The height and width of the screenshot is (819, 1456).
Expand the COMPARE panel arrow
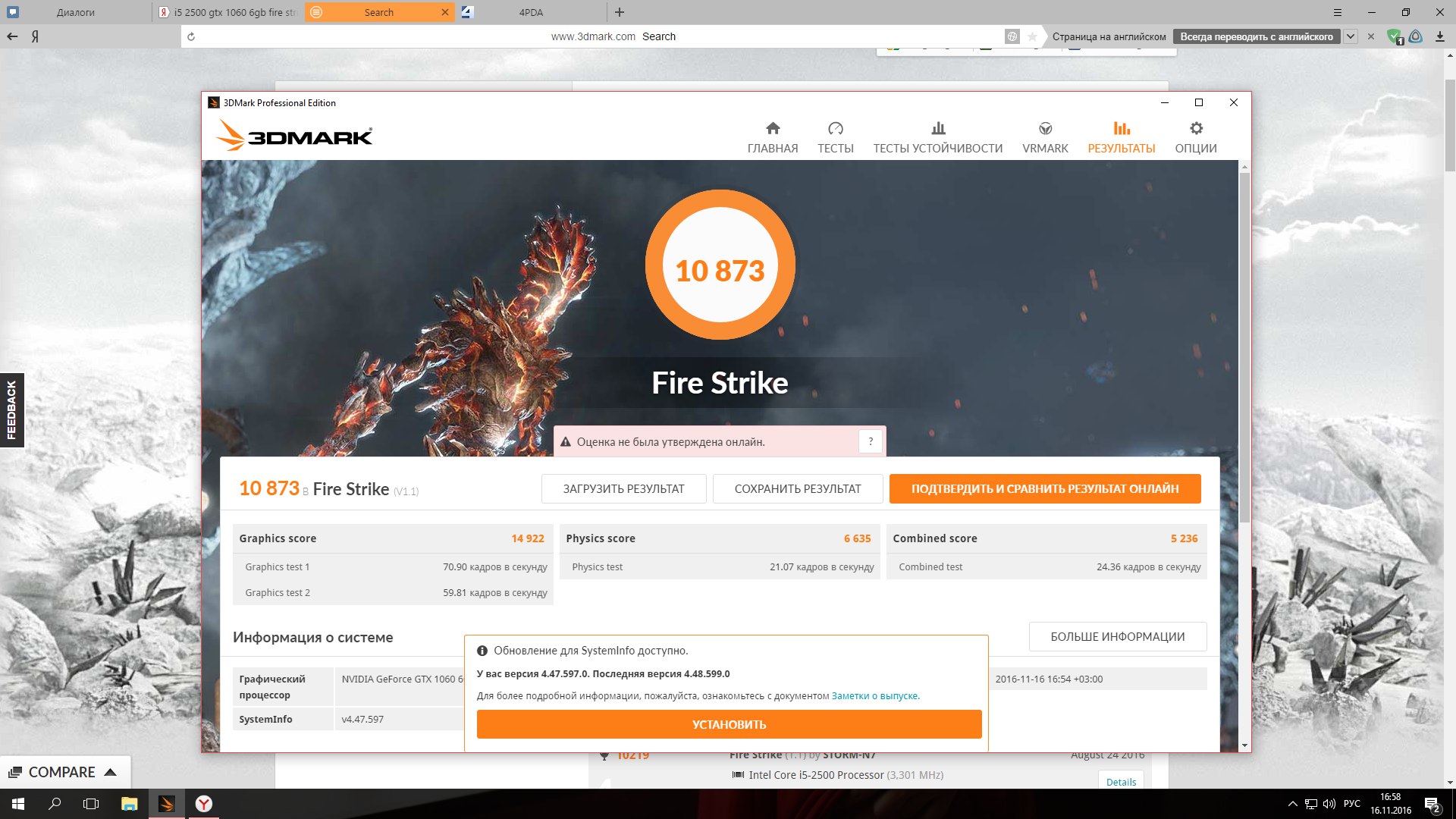(x=110, y=772)
